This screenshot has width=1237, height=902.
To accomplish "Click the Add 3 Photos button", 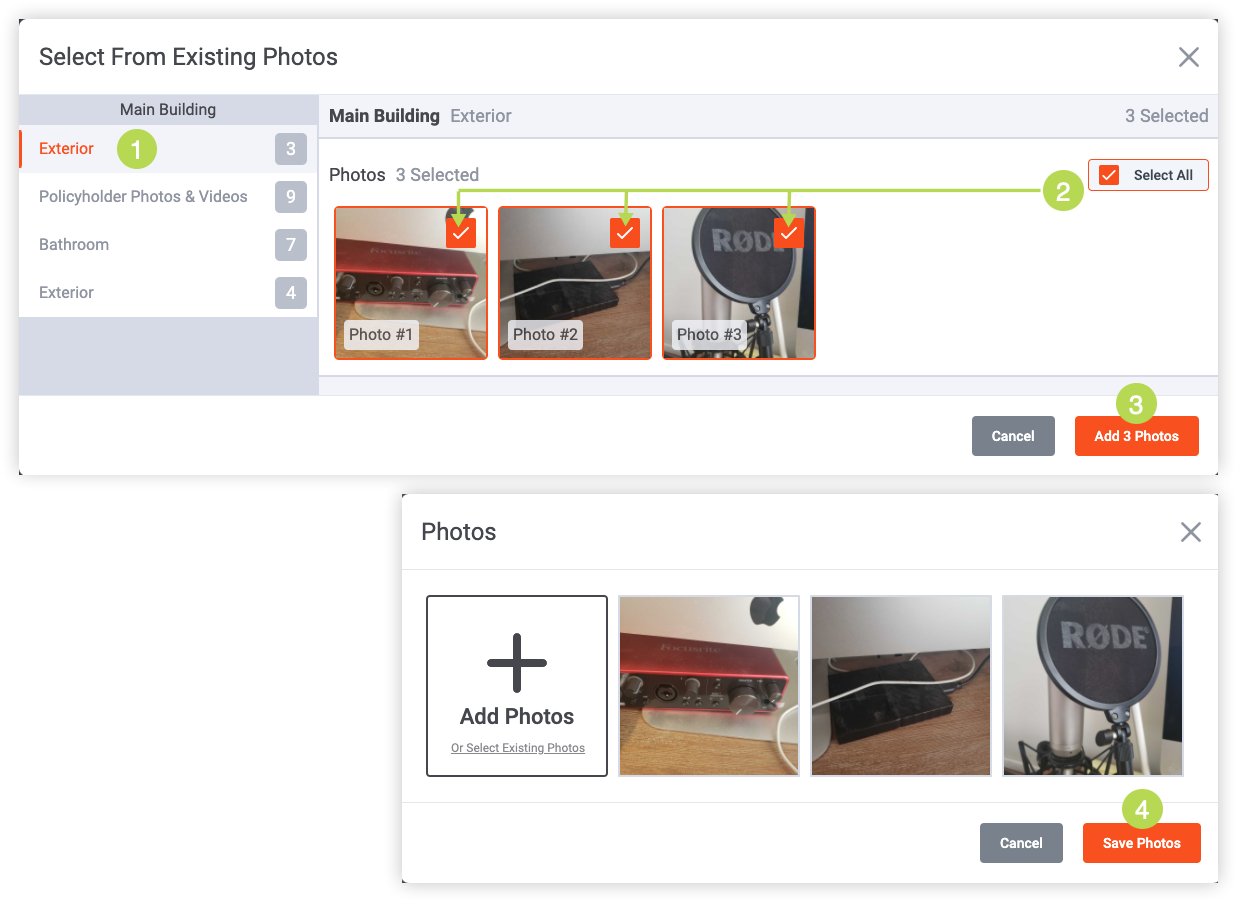I will click(1136, 436).
